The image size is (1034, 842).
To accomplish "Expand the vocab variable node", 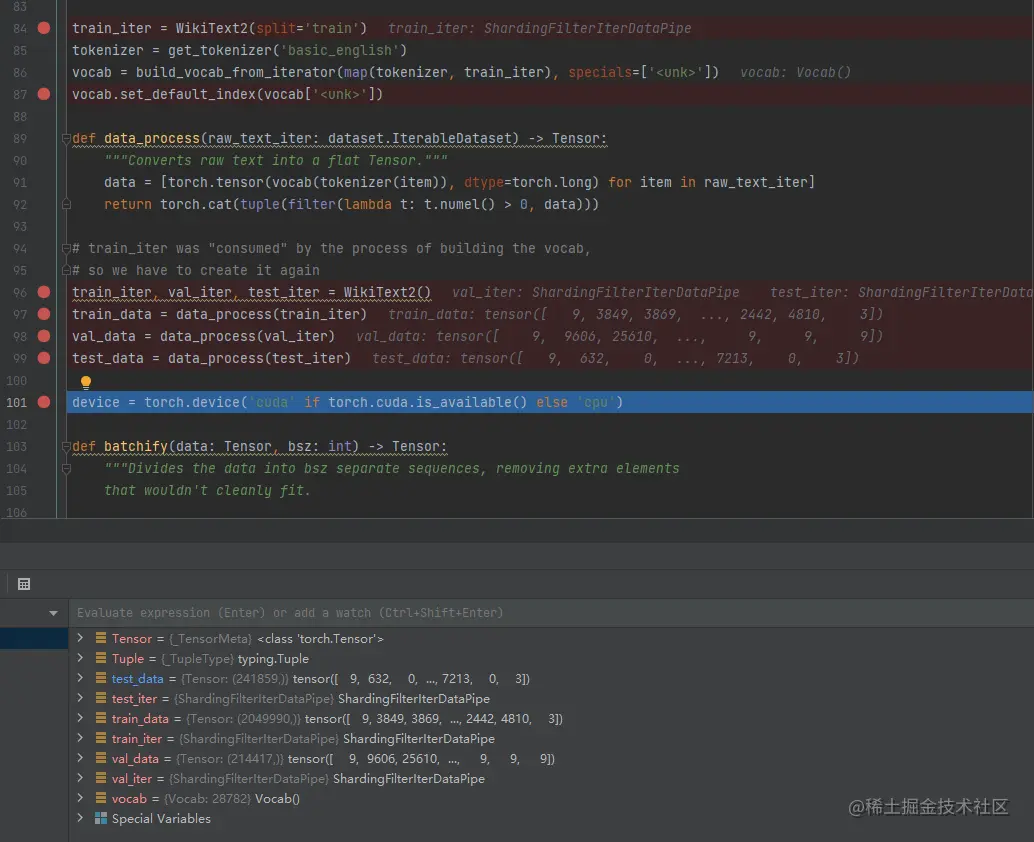I will 80,798.
